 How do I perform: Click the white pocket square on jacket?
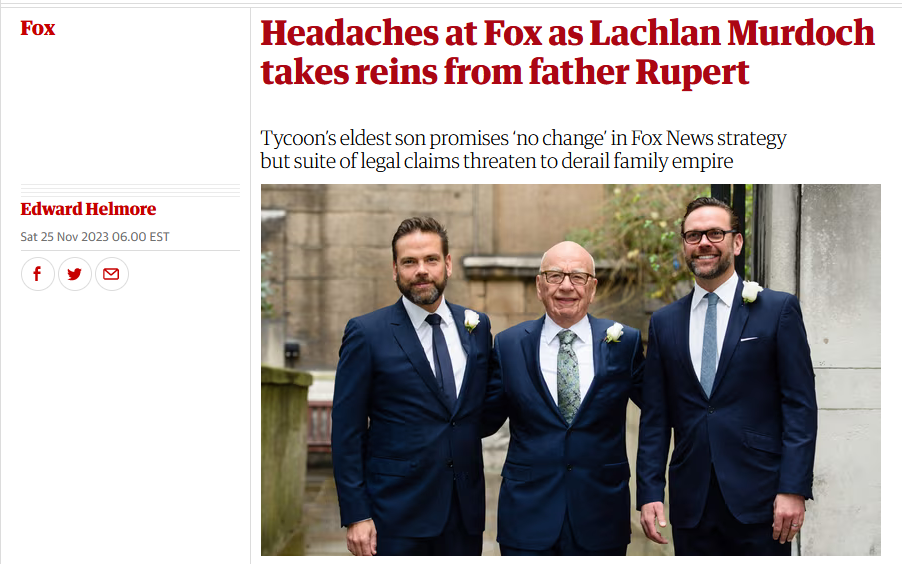pos(748,339)
